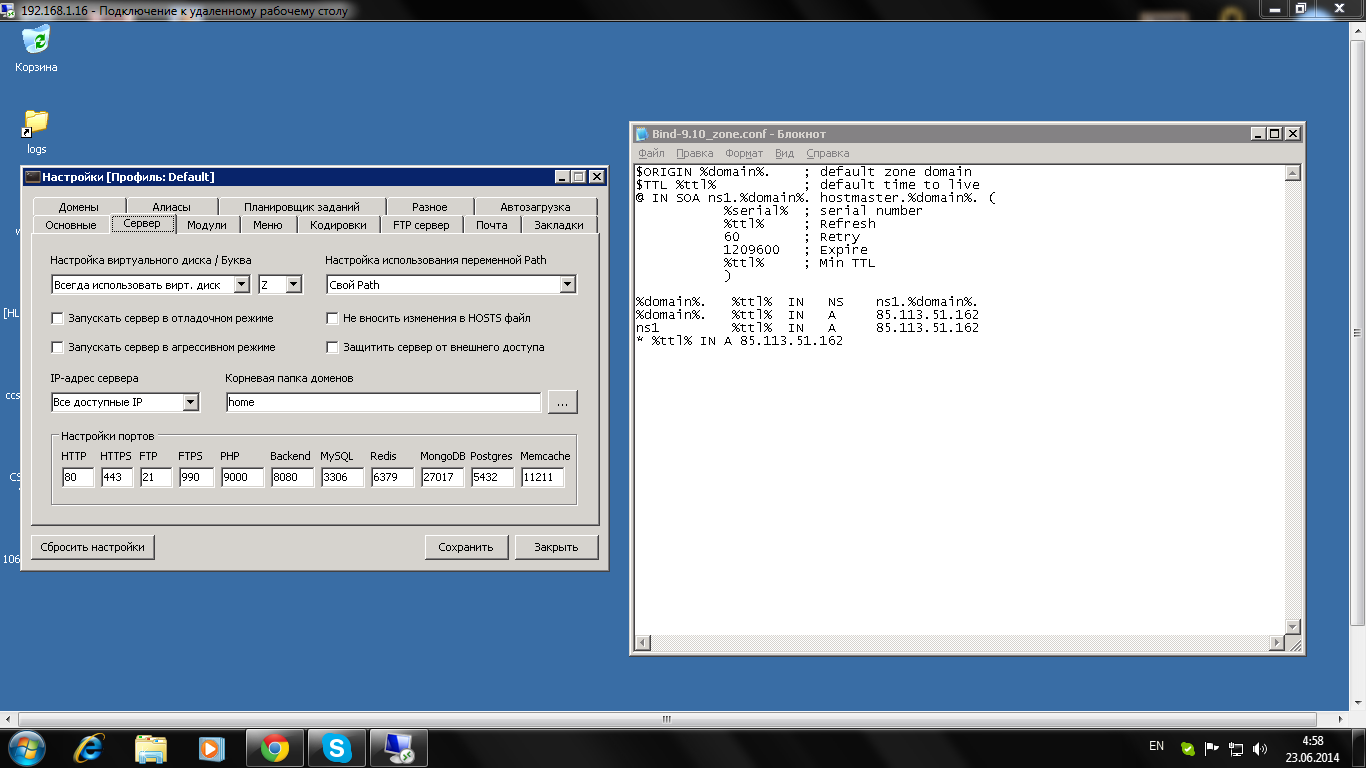1366x768 pixels.
Task: Click the Сохранить button
Action: (466, 547)
